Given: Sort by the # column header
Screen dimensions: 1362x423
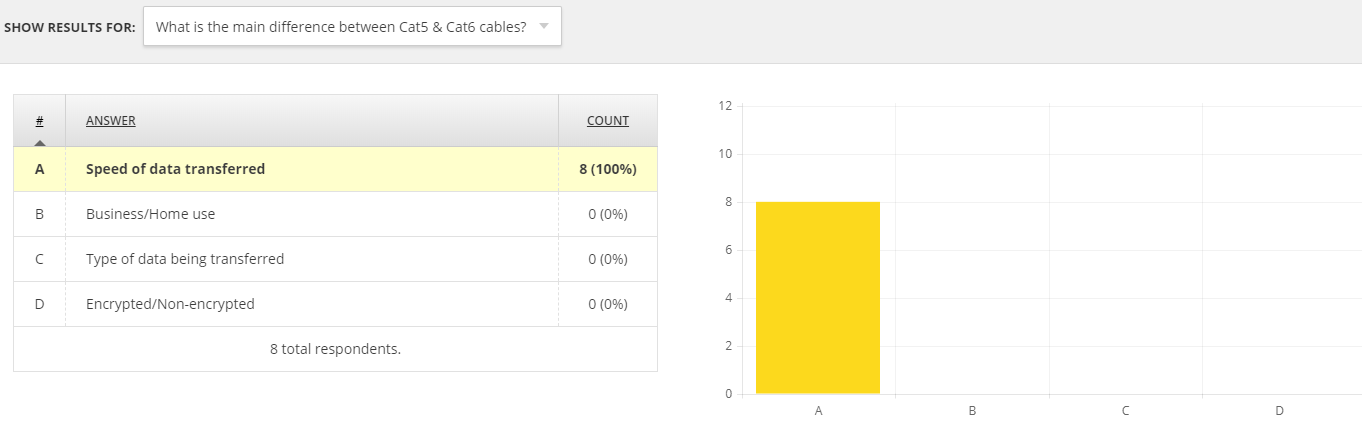Looking at the screenshot, I should [x=39, y=121].
